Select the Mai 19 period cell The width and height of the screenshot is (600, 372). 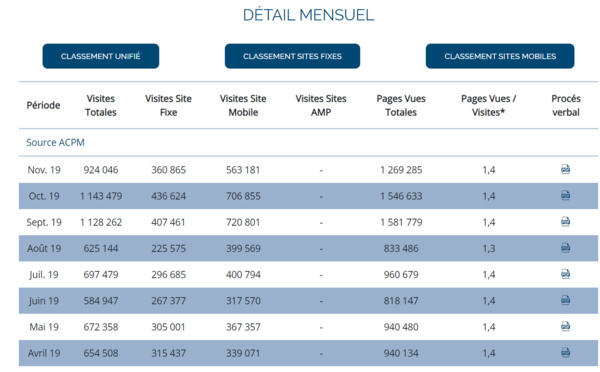[44, 327]
